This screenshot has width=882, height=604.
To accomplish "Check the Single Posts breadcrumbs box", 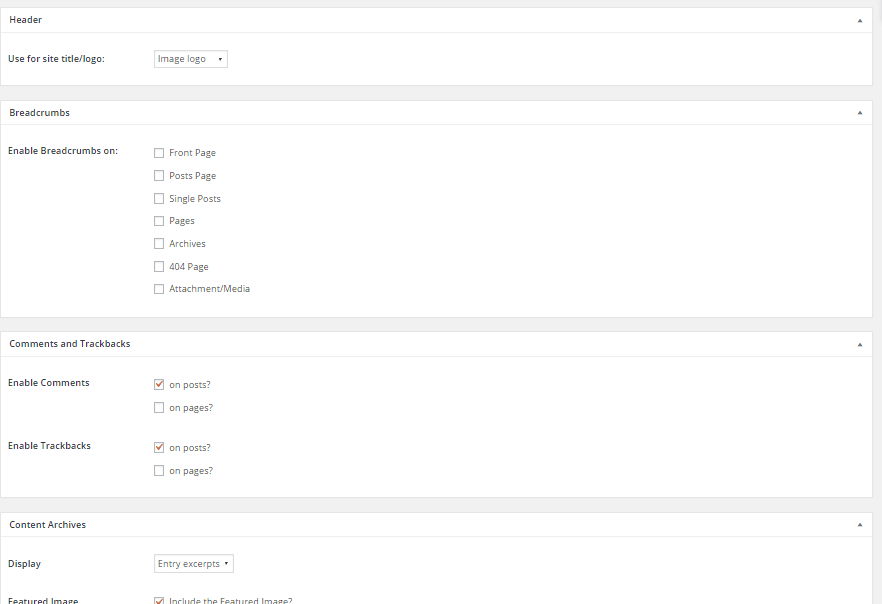I will click(159, 199).
